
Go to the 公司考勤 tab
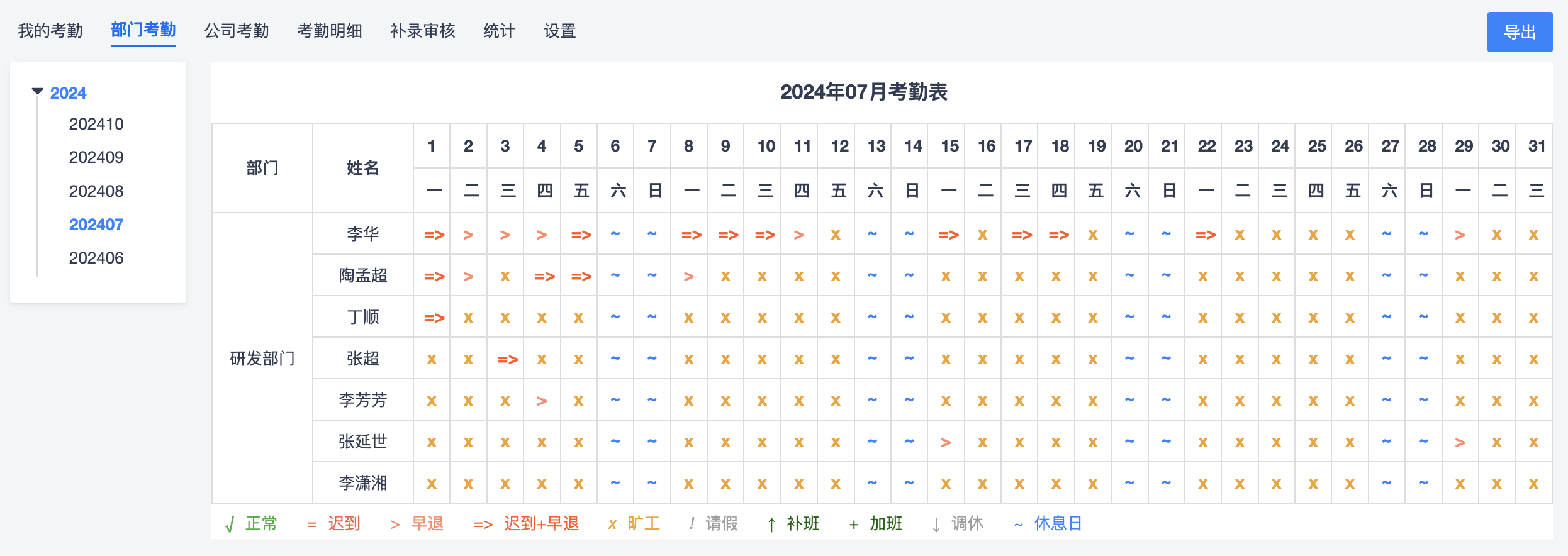pos(237,30)
